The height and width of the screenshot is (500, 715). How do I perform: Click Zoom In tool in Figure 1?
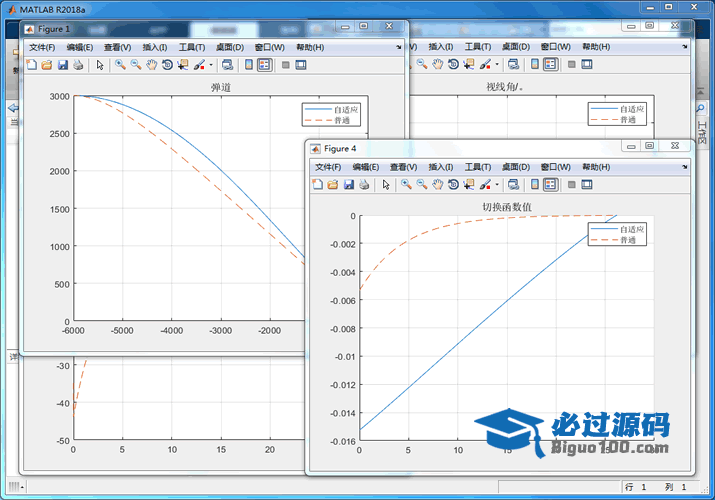tap(119, 65)
